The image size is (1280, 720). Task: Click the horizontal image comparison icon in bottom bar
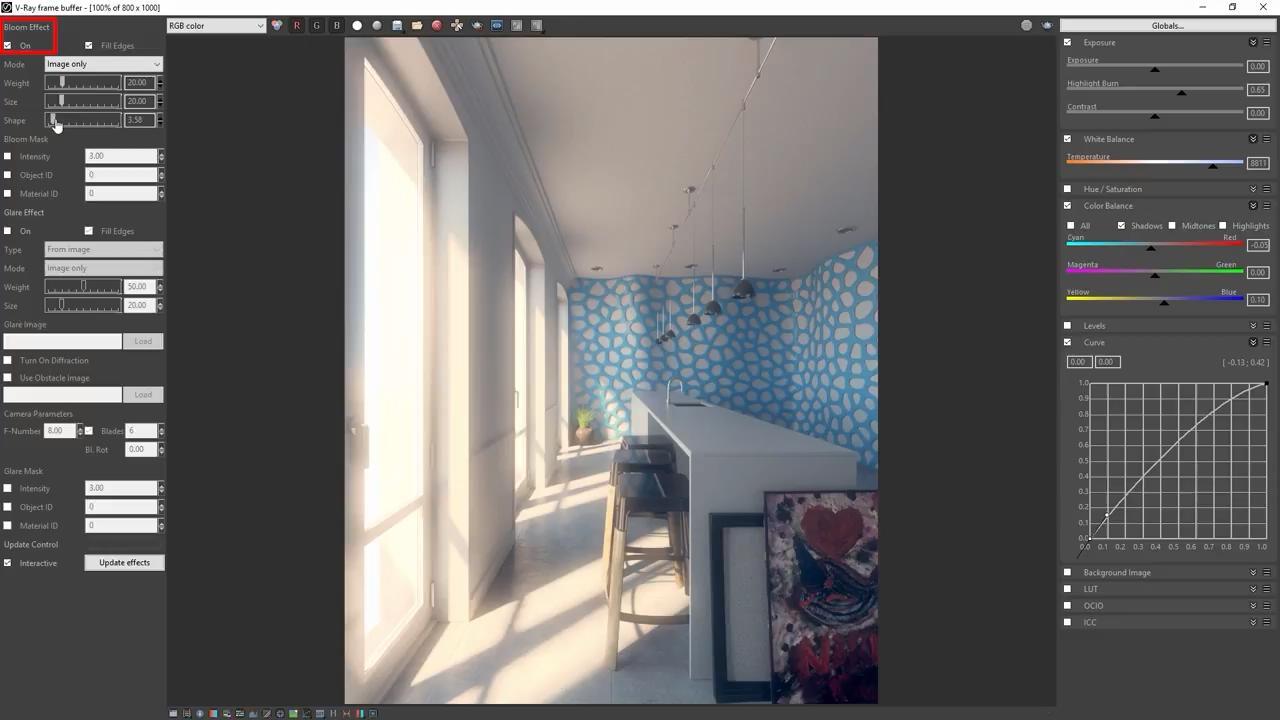[332, 713]
